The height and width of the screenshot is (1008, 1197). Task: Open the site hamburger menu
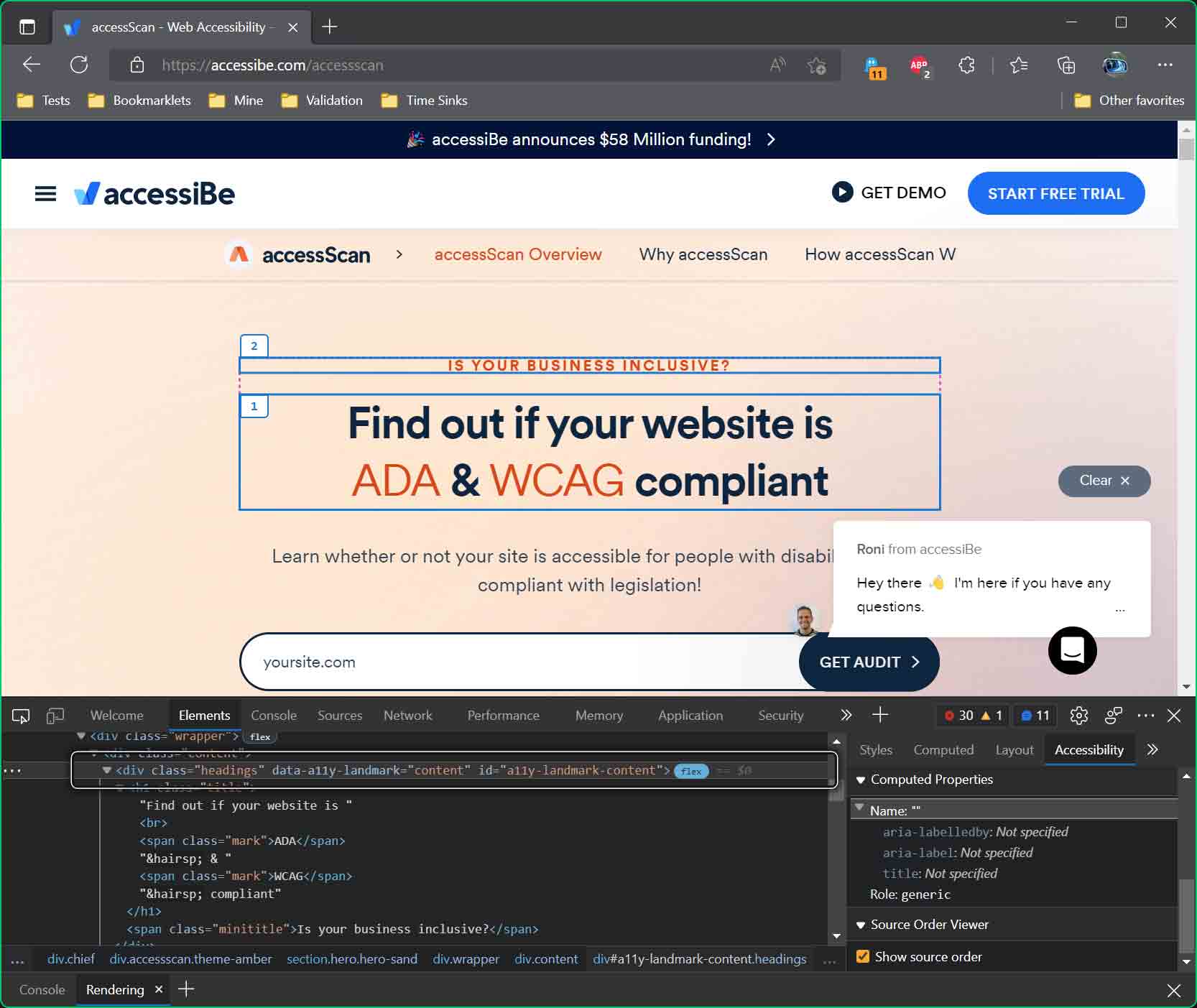pos(45,194)
